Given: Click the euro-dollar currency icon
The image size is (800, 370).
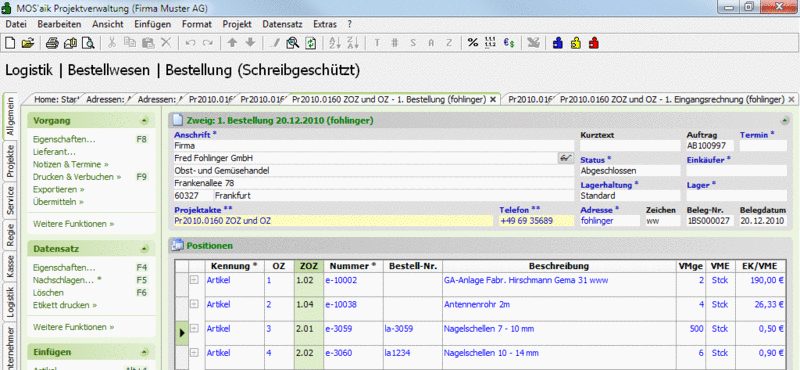Looking at the screenshot, I should point(509,43).
